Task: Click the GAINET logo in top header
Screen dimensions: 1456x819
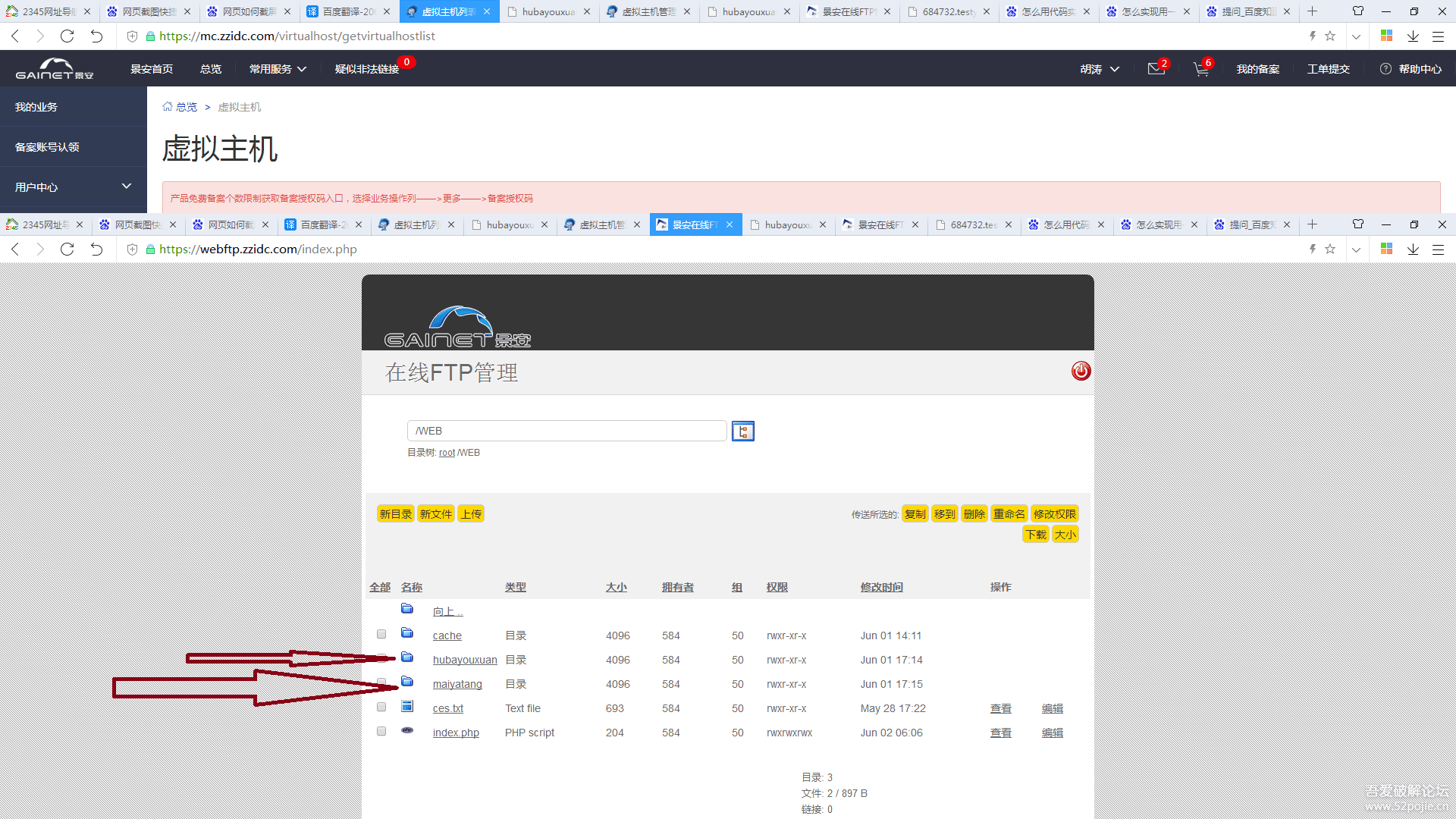Action: (55, 69)
